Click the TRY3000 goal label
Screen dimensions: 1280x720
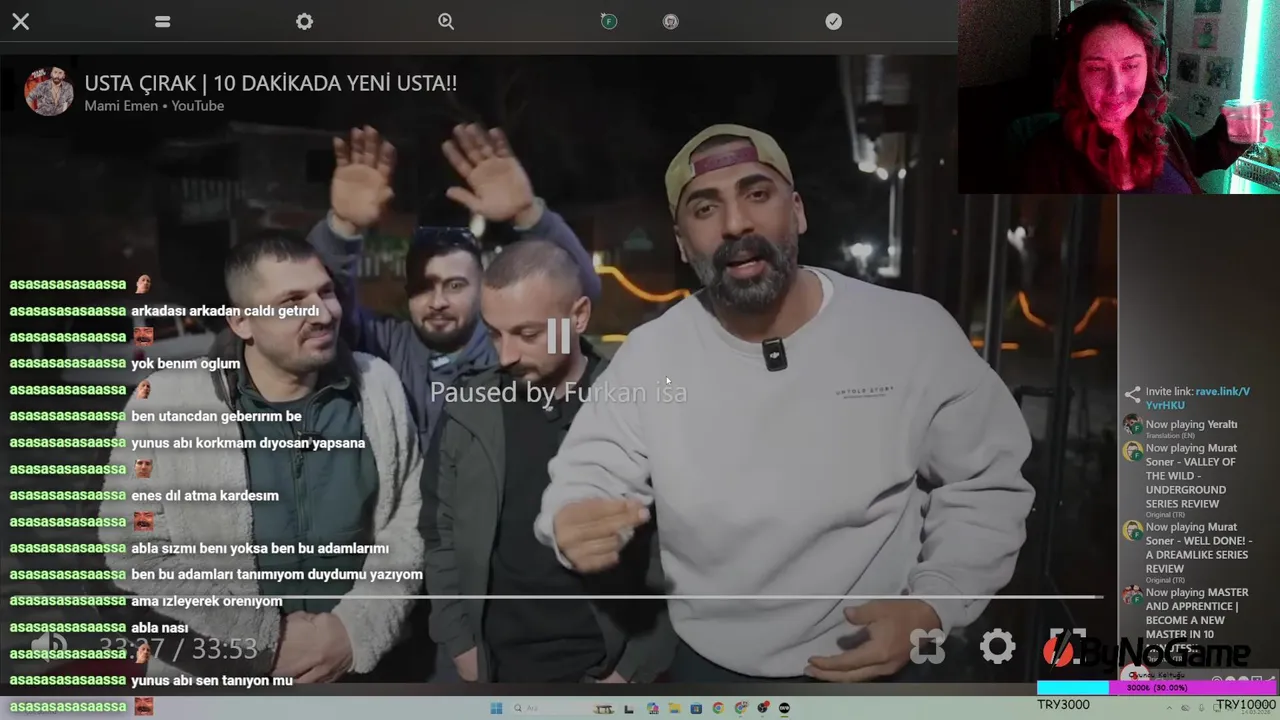click(x=1063, y=705)
